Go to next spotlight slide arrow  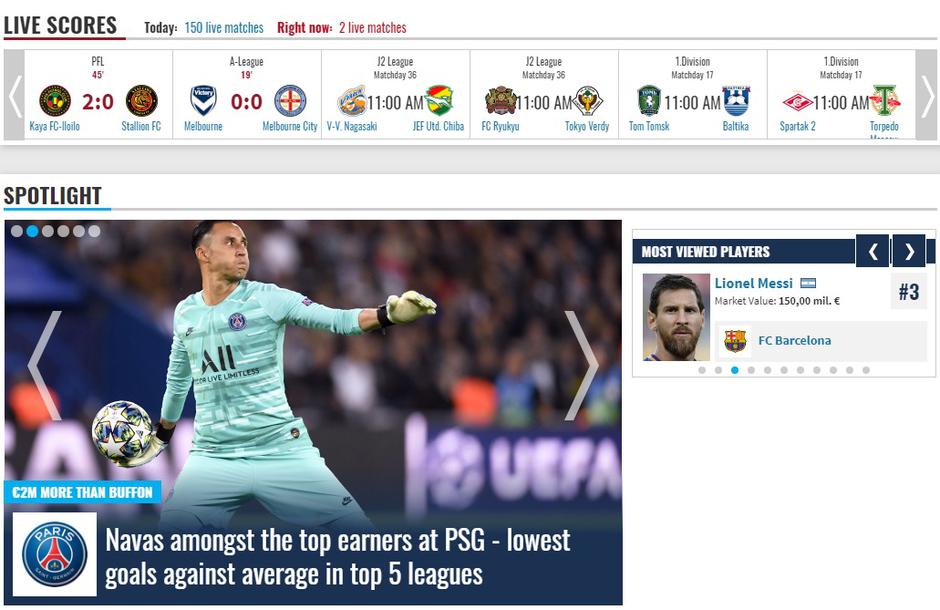pos(581,365)
